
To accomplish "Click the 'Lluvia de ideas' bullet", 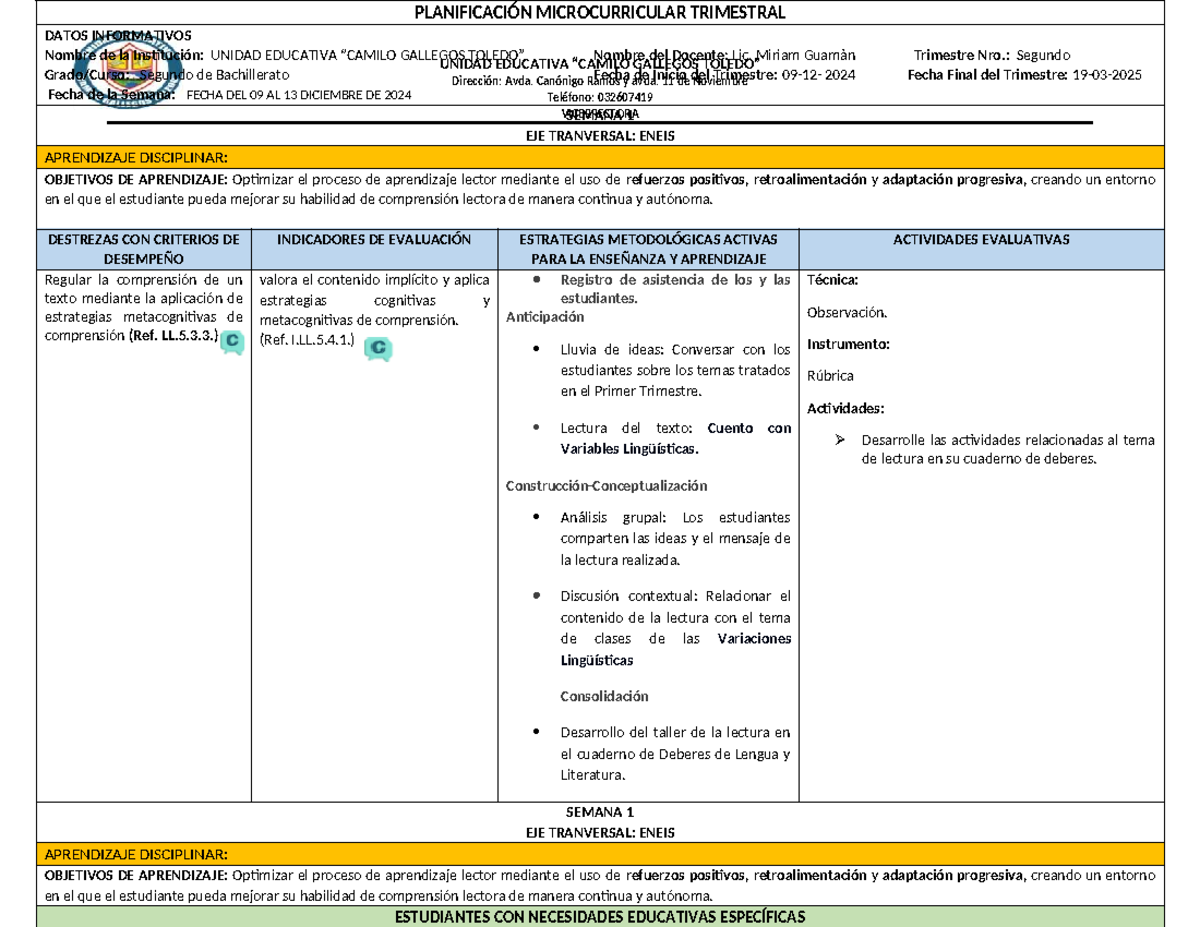I will point(676,370).
